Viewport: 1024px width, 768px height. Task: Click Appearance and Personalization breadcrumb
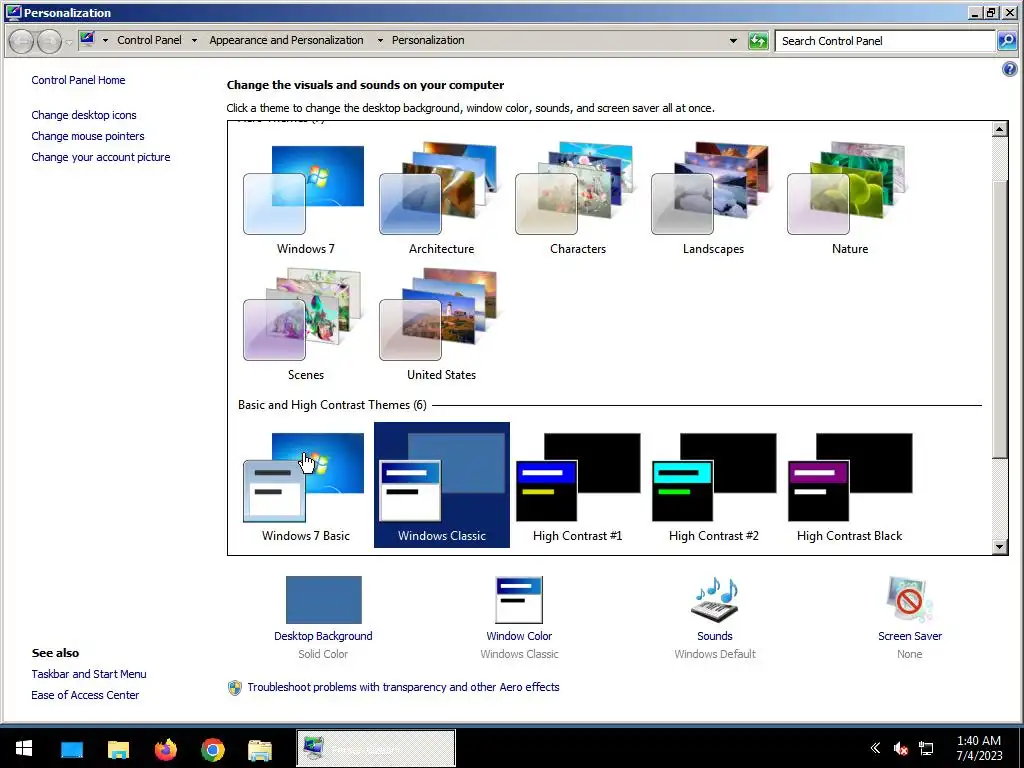(x=286, y=40)
